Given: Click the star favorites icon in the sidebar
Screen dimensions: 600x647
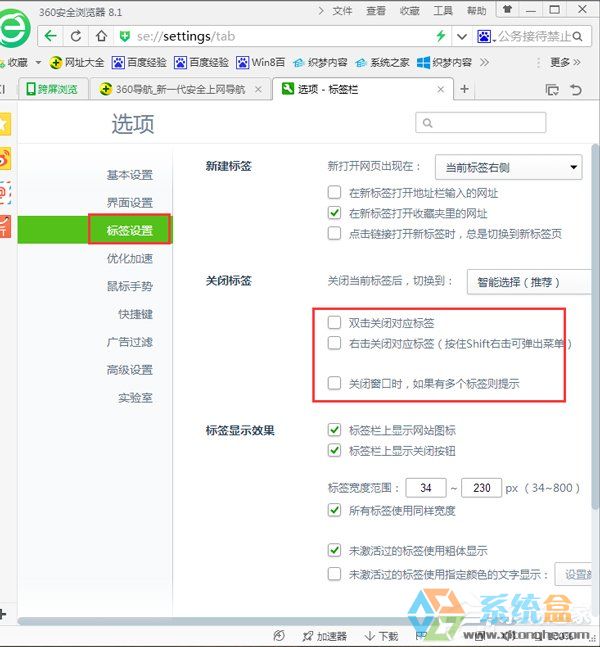Looking at the screenshot, I should point(5,124).
